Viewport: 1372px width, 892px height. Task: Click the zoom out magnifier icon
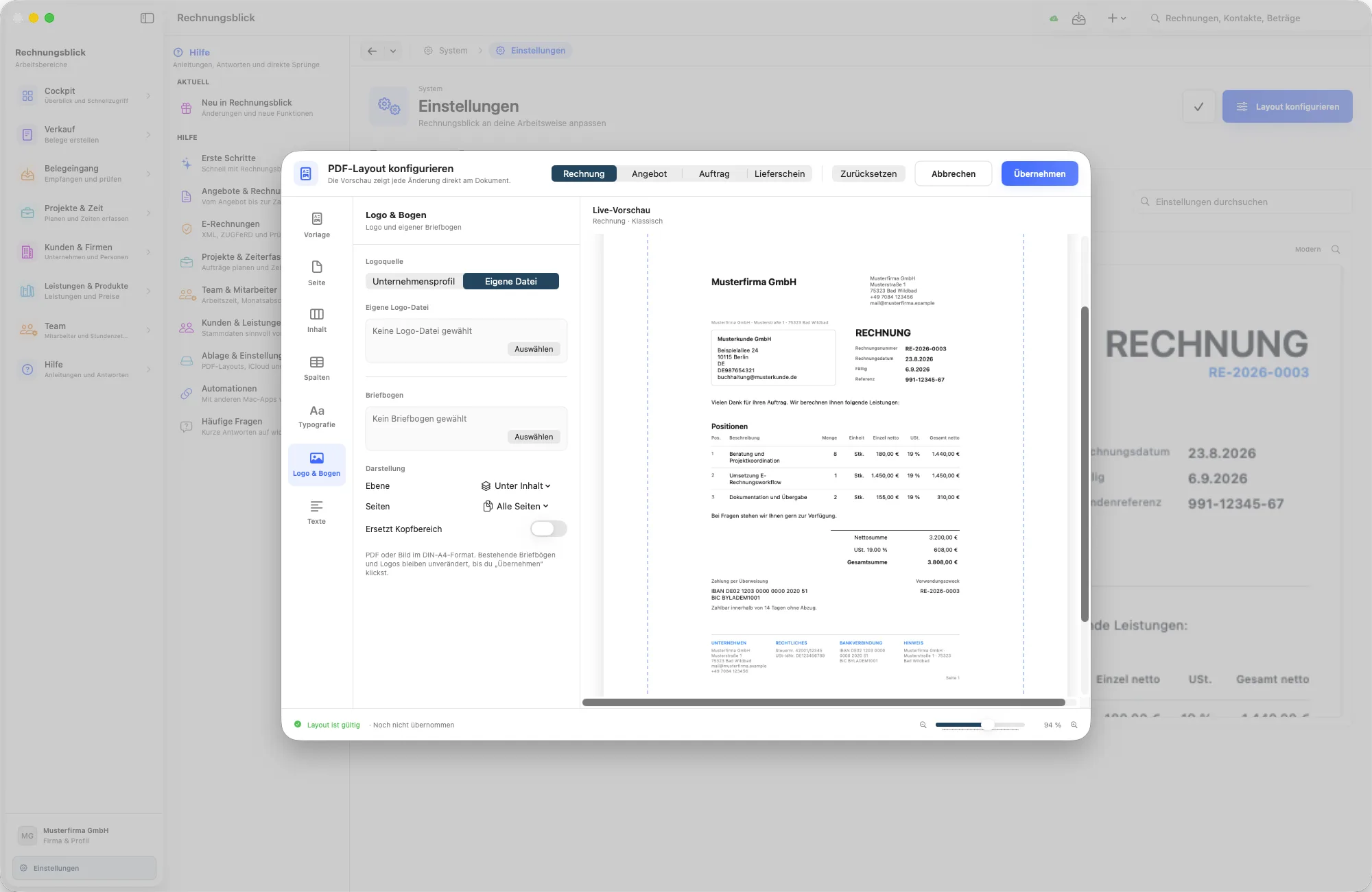pyautogui.click(x=923, y=725)
